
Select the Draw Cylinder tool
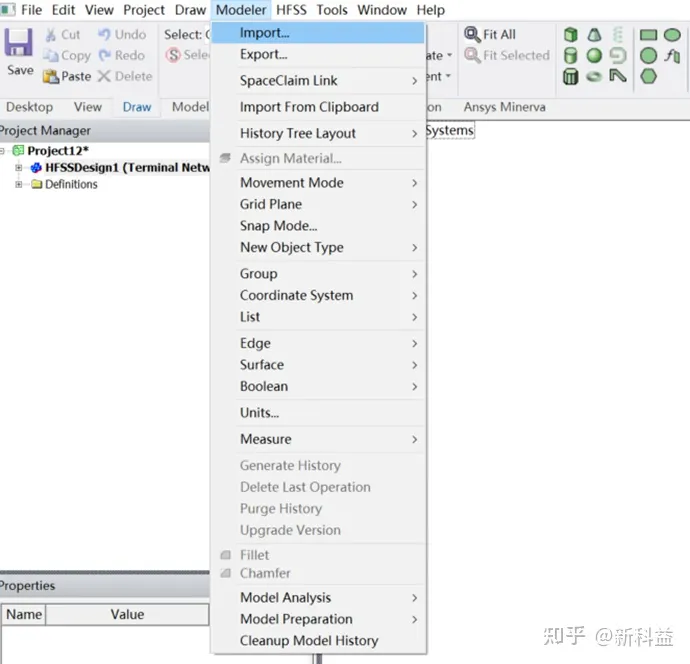tap(571, 55)
